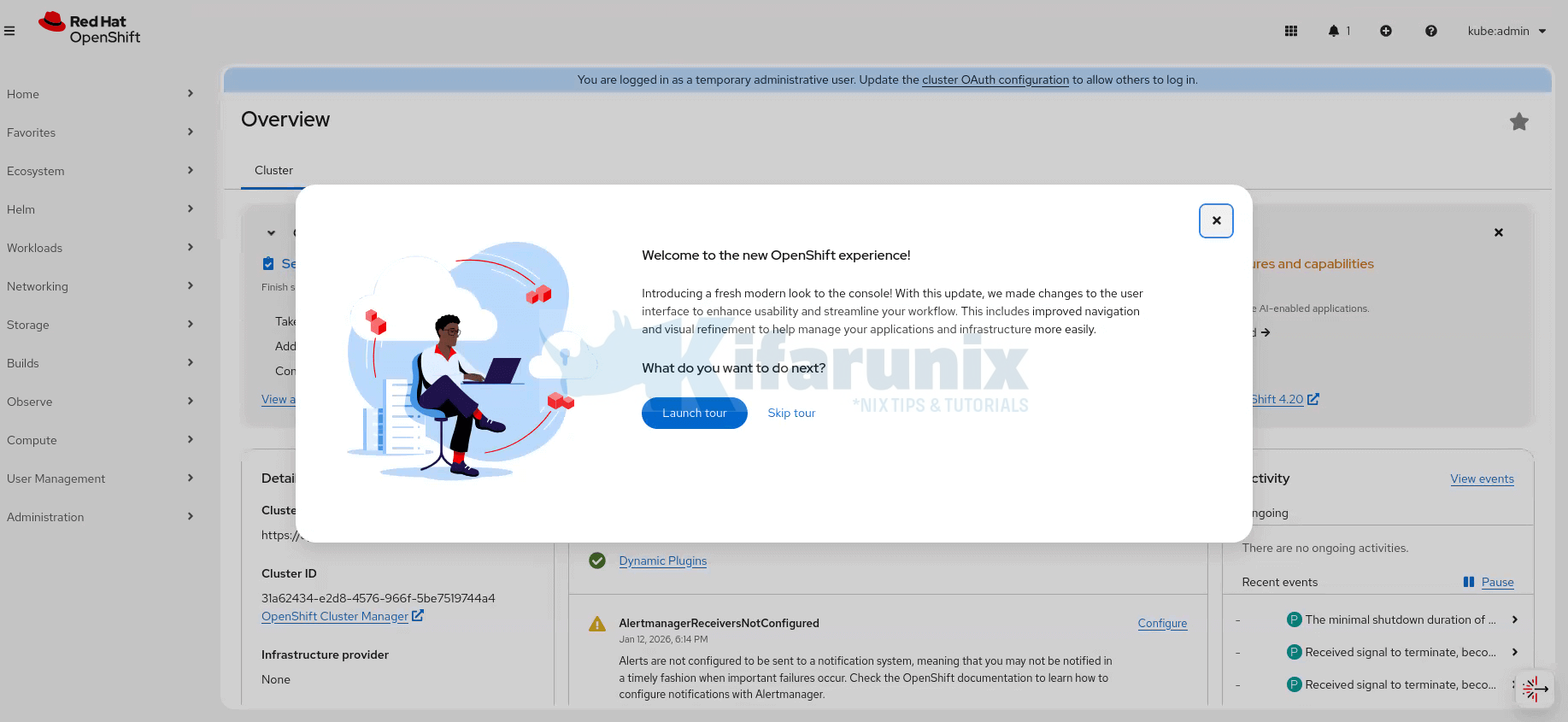Open the Lightspeed assistant floating icon
This screenshot has height=722, width=1568.
click(x=1535, y=688)
